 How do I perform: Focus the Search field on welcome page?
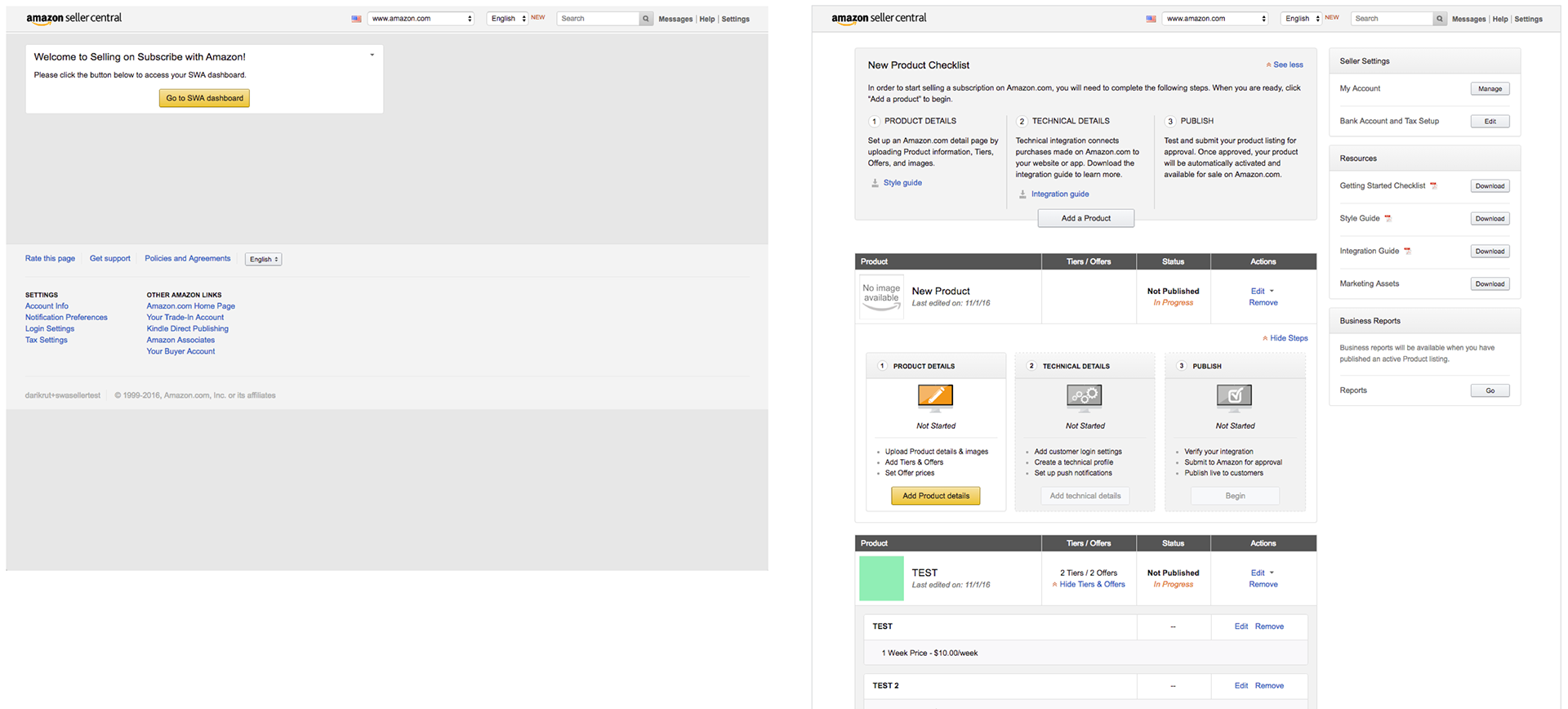(x=598, y=19)
